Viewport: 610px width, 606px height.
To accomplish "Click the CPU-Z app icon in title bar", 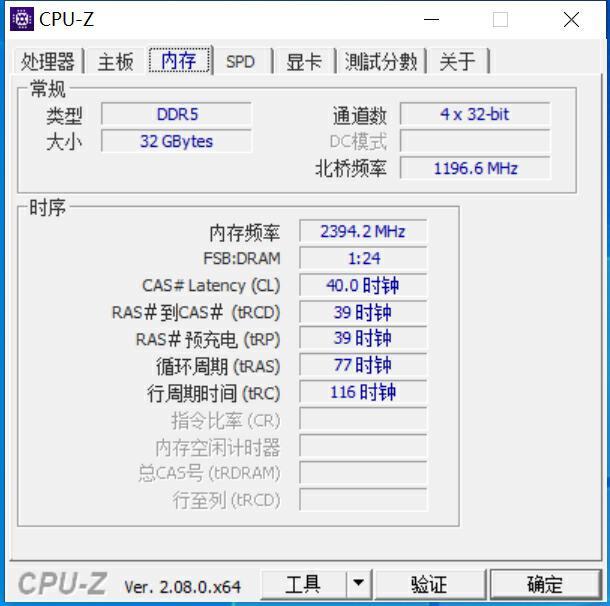I will (22, 19).
